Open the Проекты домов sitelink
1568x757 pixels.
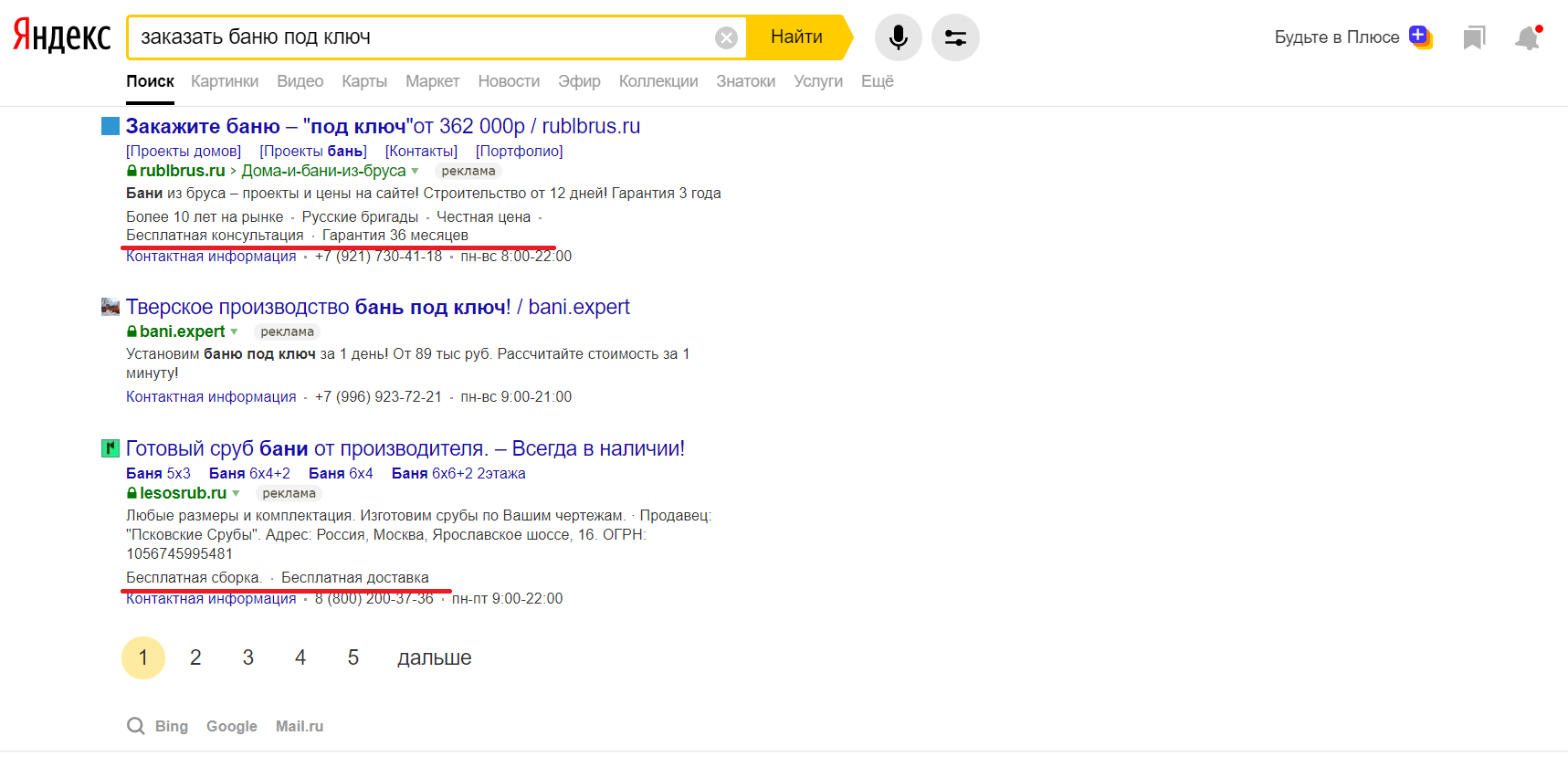coord(184,151)
